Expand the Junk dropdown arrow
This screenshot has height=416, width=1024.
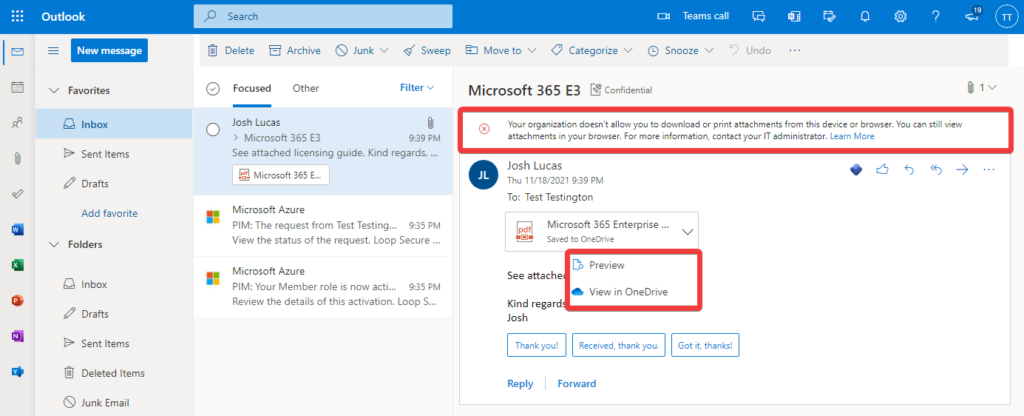pos(384,50)
